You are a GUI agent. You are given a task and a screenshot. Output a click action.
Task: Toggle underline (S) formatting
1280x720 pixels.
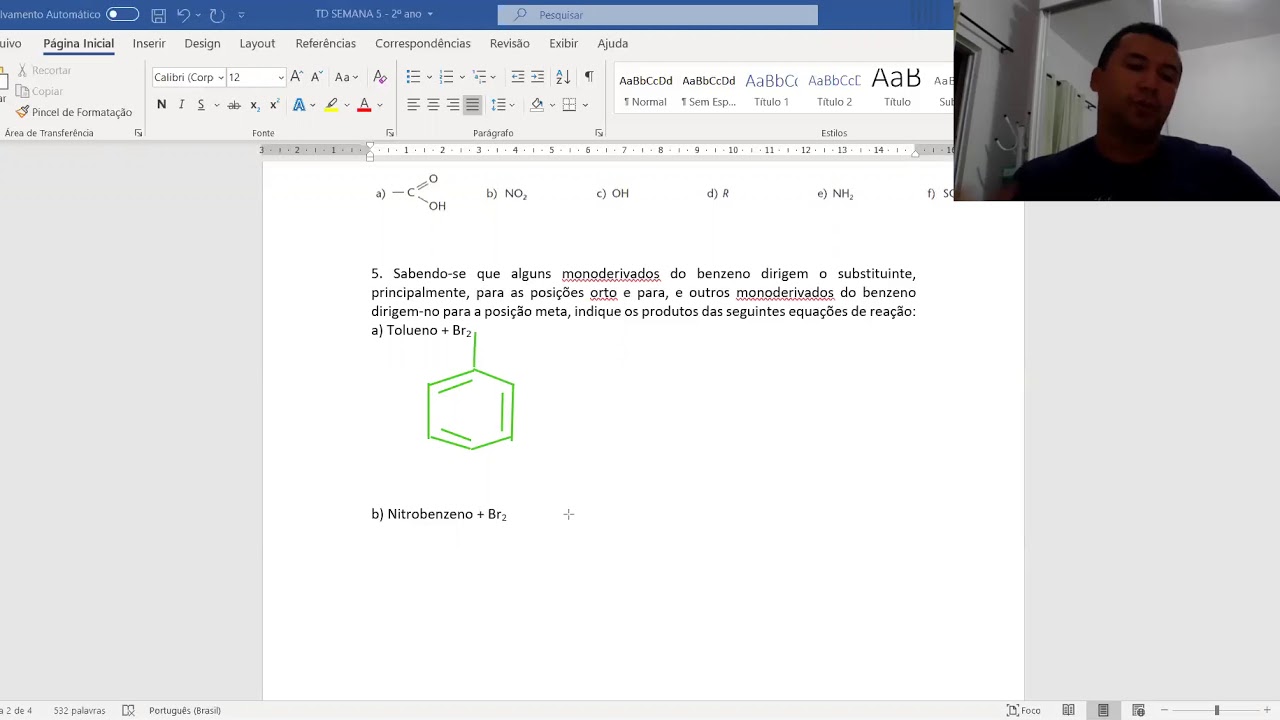[x=201, y=105]
